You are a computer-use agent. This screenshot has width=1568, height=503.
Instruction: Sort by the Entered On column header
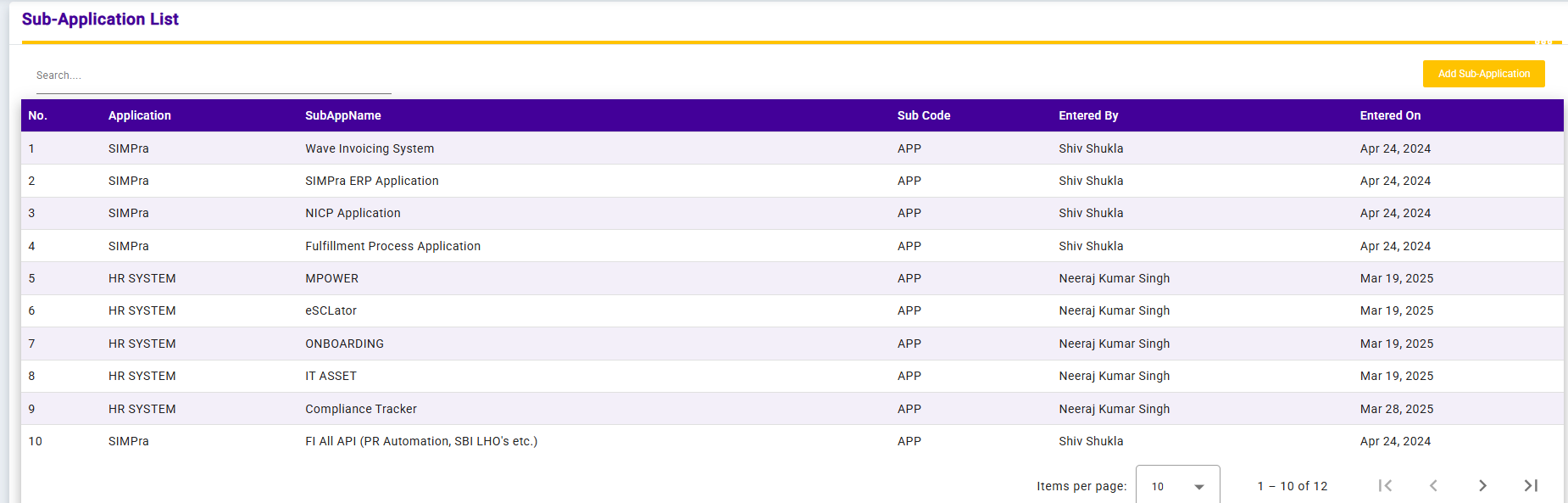point(1390,115)
